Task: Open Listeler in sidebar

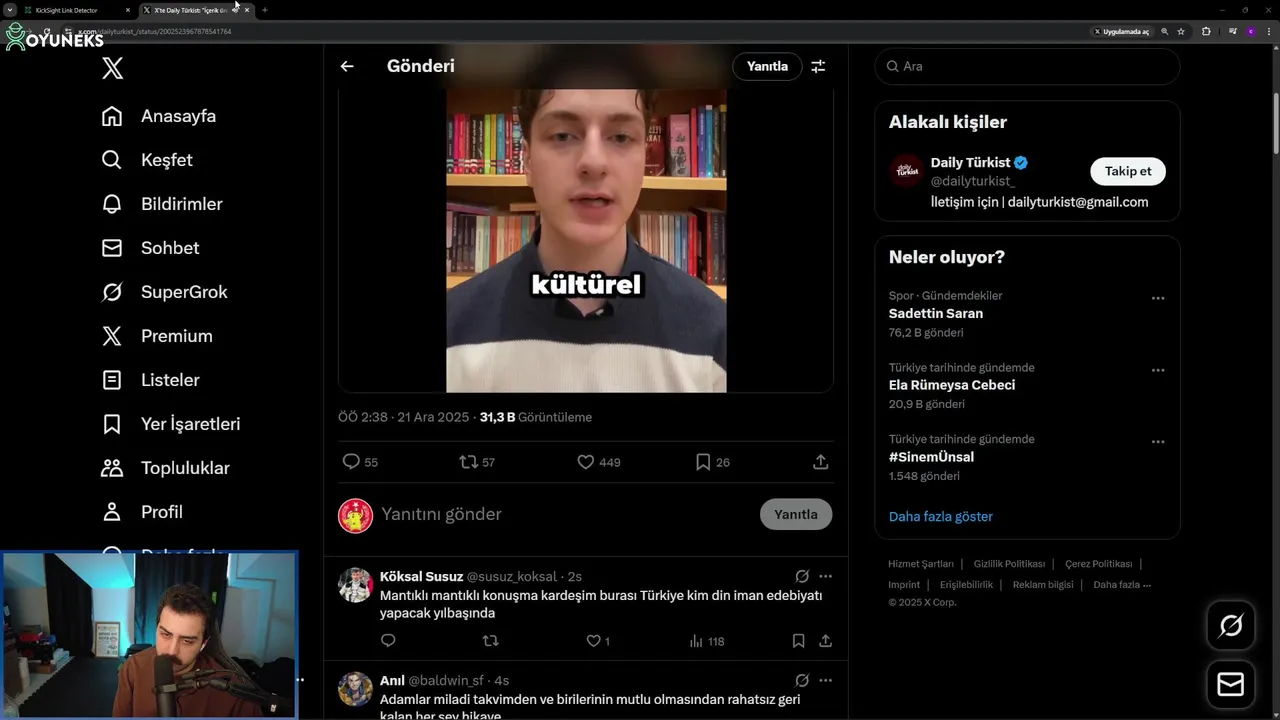Action: (x=150, y=380)
